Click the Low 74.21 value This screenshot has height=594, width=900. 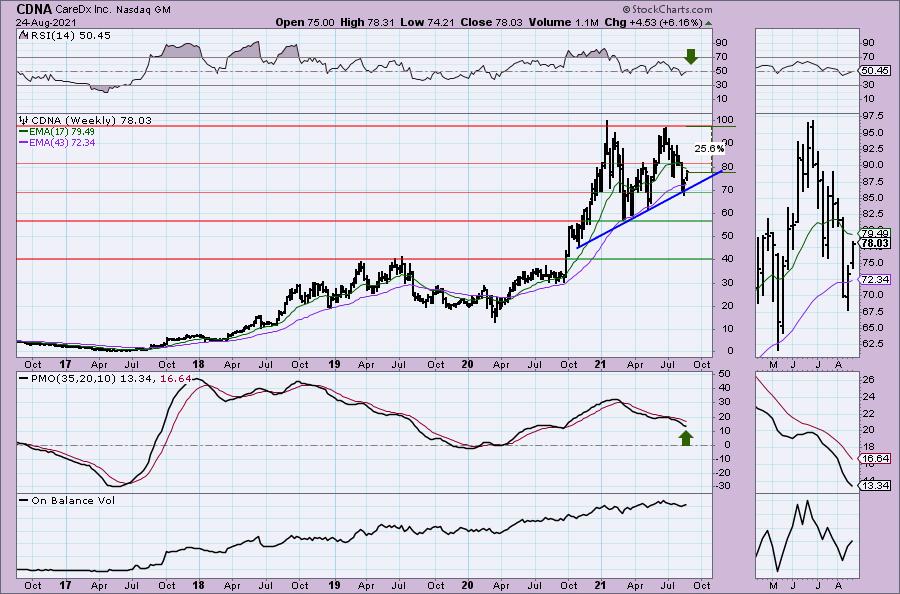click(x=425, y=22)
